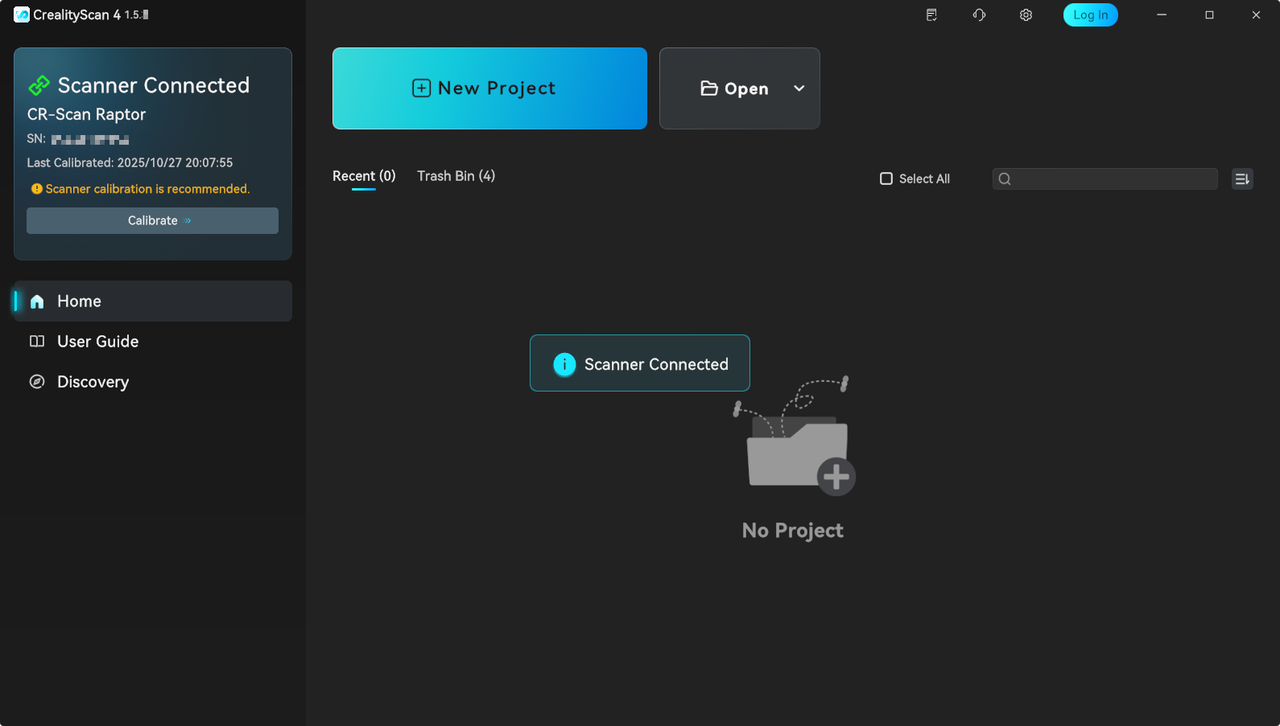Switch to the Trash Bin tab
Image resolution: width=1280 pixels, height=726 pixels.
(456, 176)
